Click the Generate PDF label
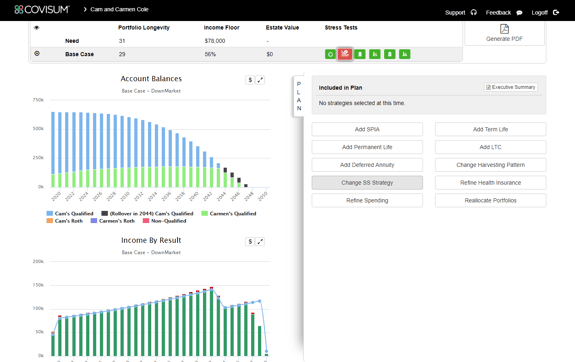Screen dimensions: 575x362 [x=504, y=39]
